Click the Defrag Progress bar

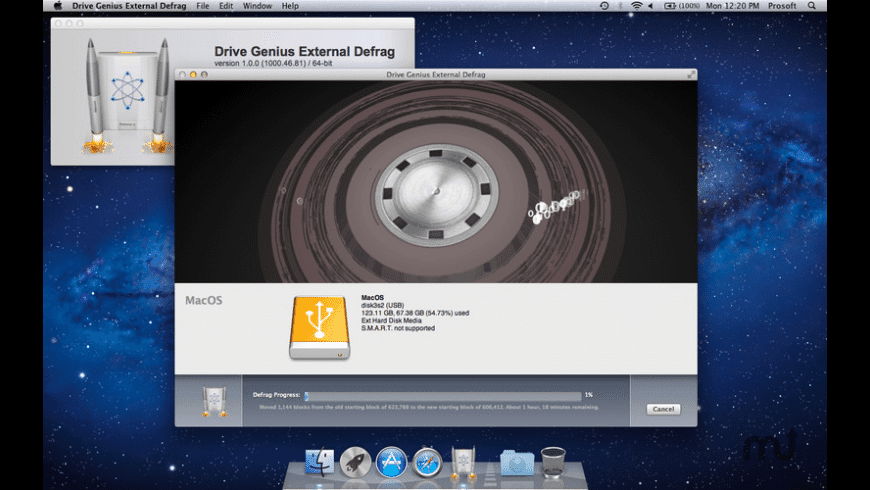point(443,396)
